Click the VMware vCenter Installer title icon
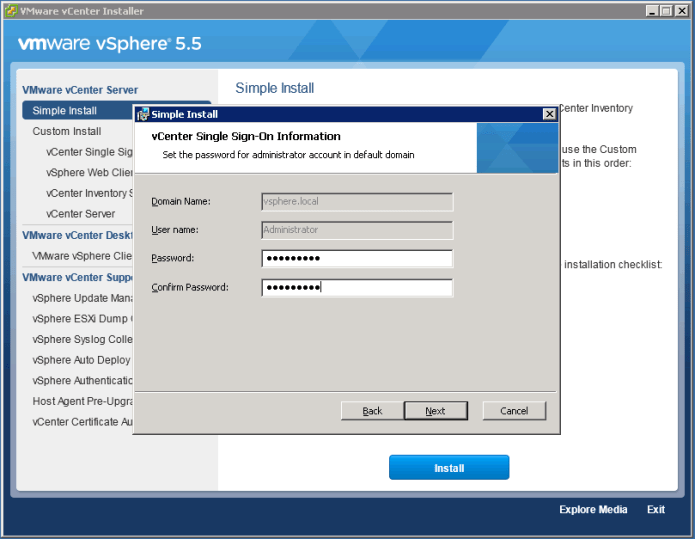The height and width of the screenshot is (539, 695). click(x=10, y=11)
